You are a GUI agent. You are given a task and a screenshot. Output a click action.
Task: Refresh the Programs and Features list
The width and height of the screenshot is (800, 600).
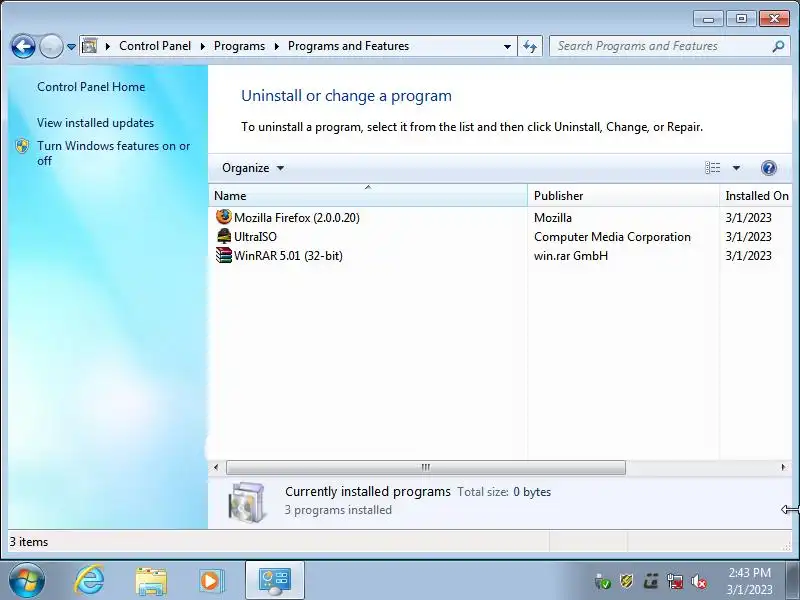(x=530, y=46)
